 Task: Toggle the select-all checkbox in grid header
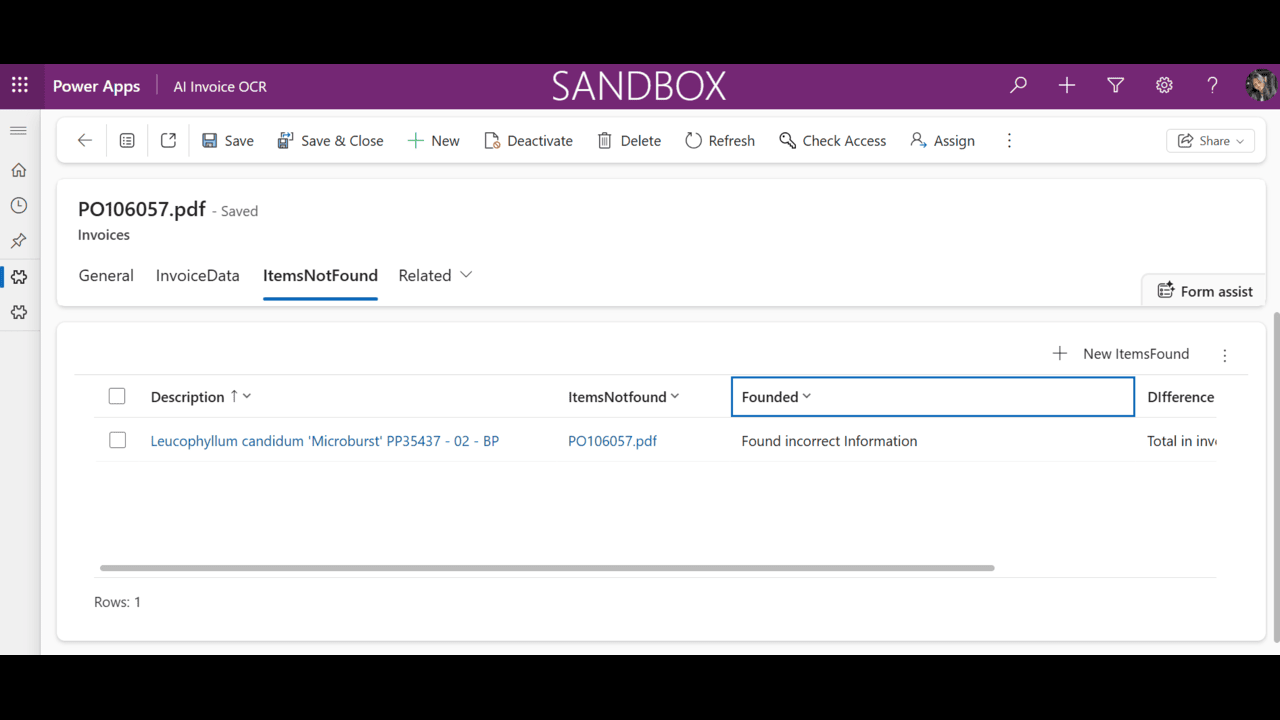[x=117, y=396]
